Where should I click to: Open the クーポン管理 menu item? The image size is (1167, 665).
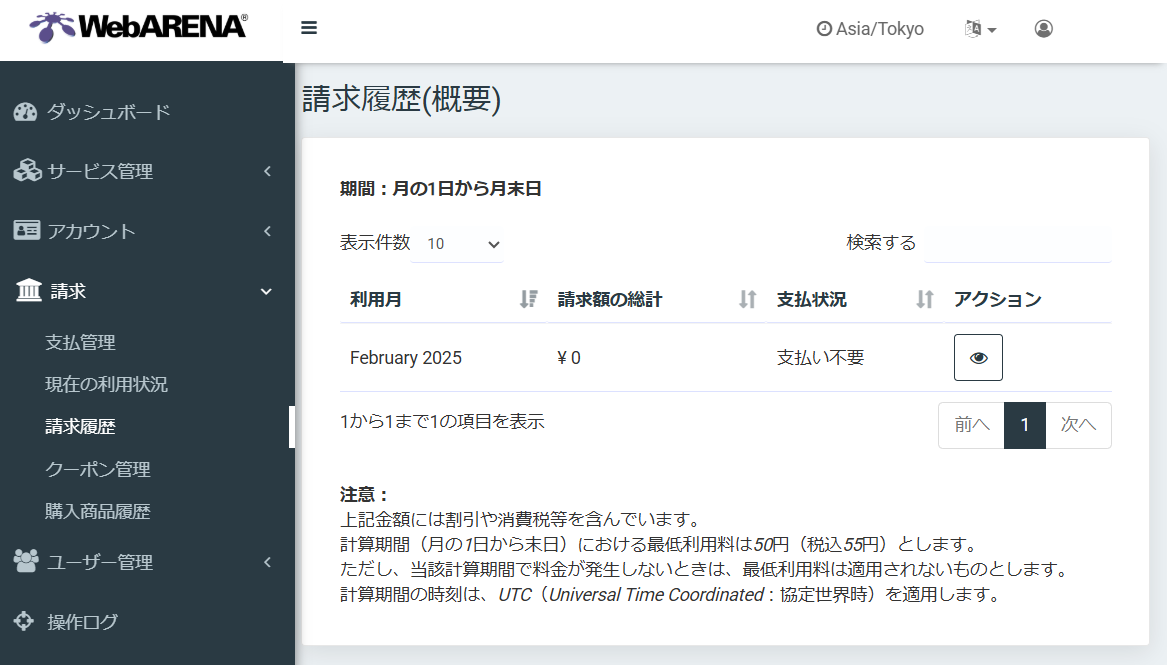click(98, 469)
